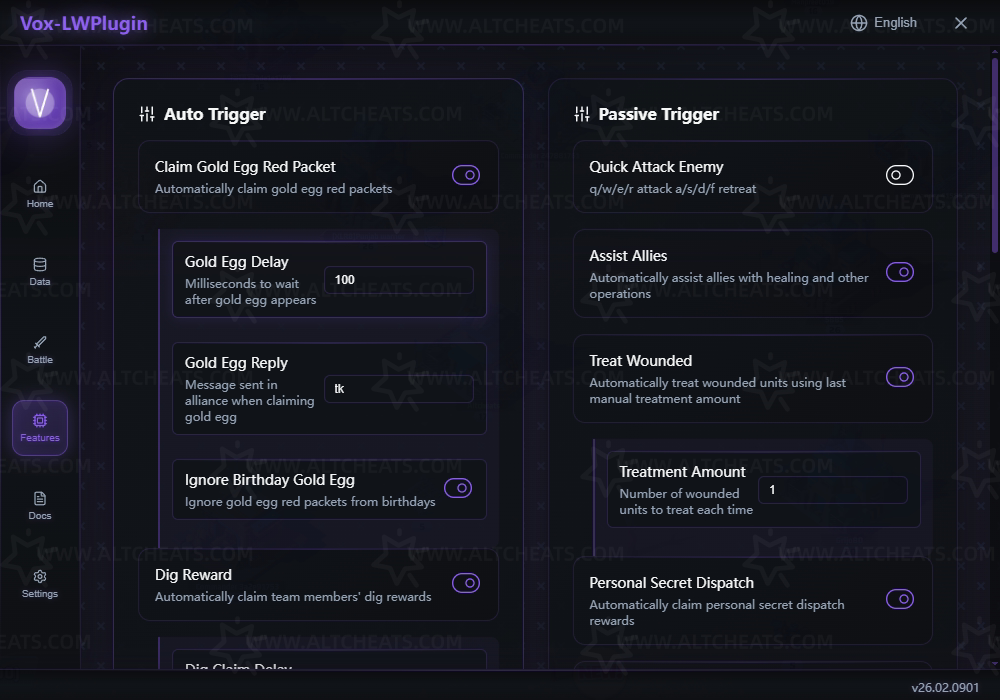Click the Treatment Amount input field
Image resolution: width=1000 pixels, height=700 pixels.
[x=832, y=490]
